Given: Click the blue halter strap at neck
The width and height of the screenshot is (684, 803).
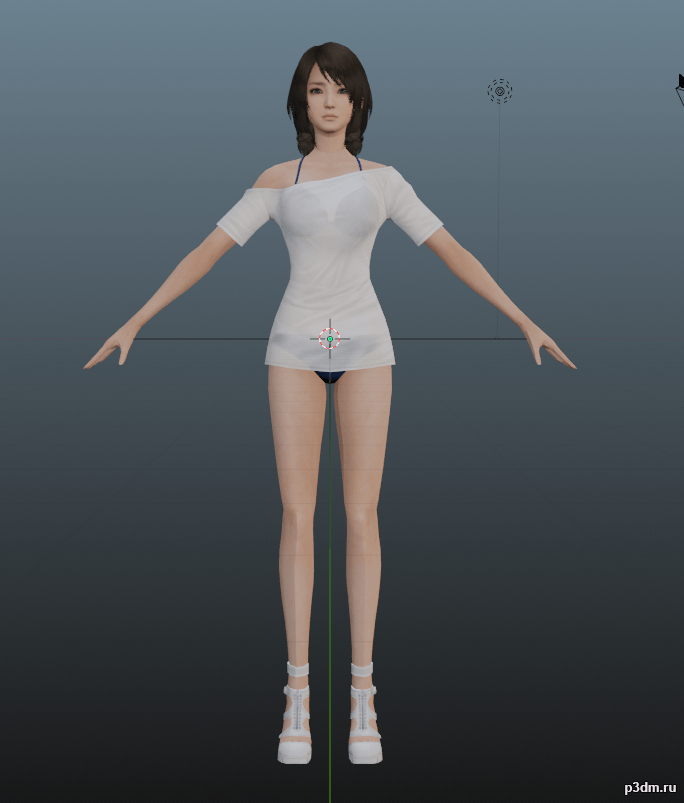Looking at the screenshot, I should (299, 168).
